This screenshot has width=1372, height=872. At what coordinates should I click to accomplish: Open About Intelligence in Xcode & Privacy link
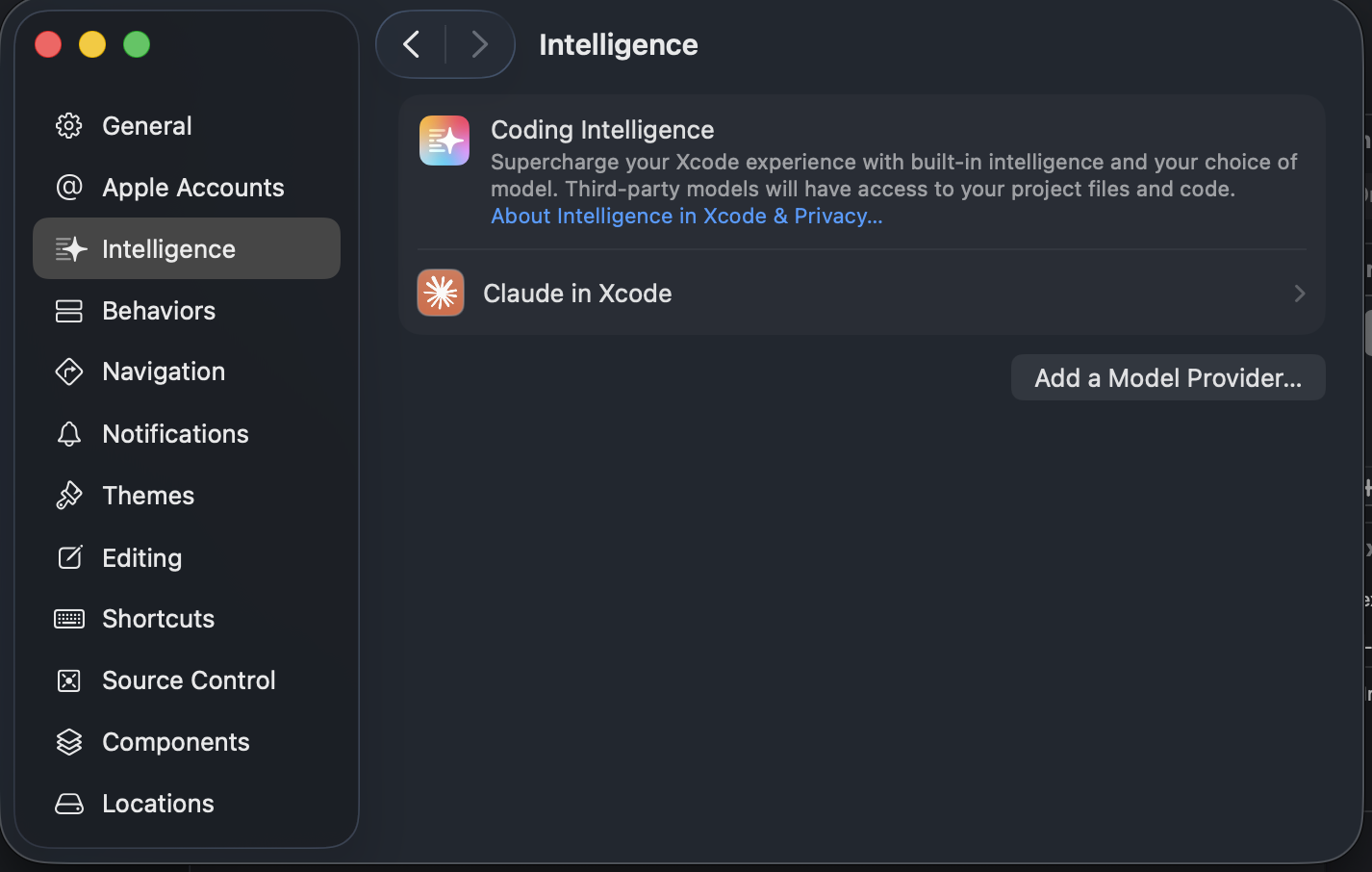(x=686, y=217)
